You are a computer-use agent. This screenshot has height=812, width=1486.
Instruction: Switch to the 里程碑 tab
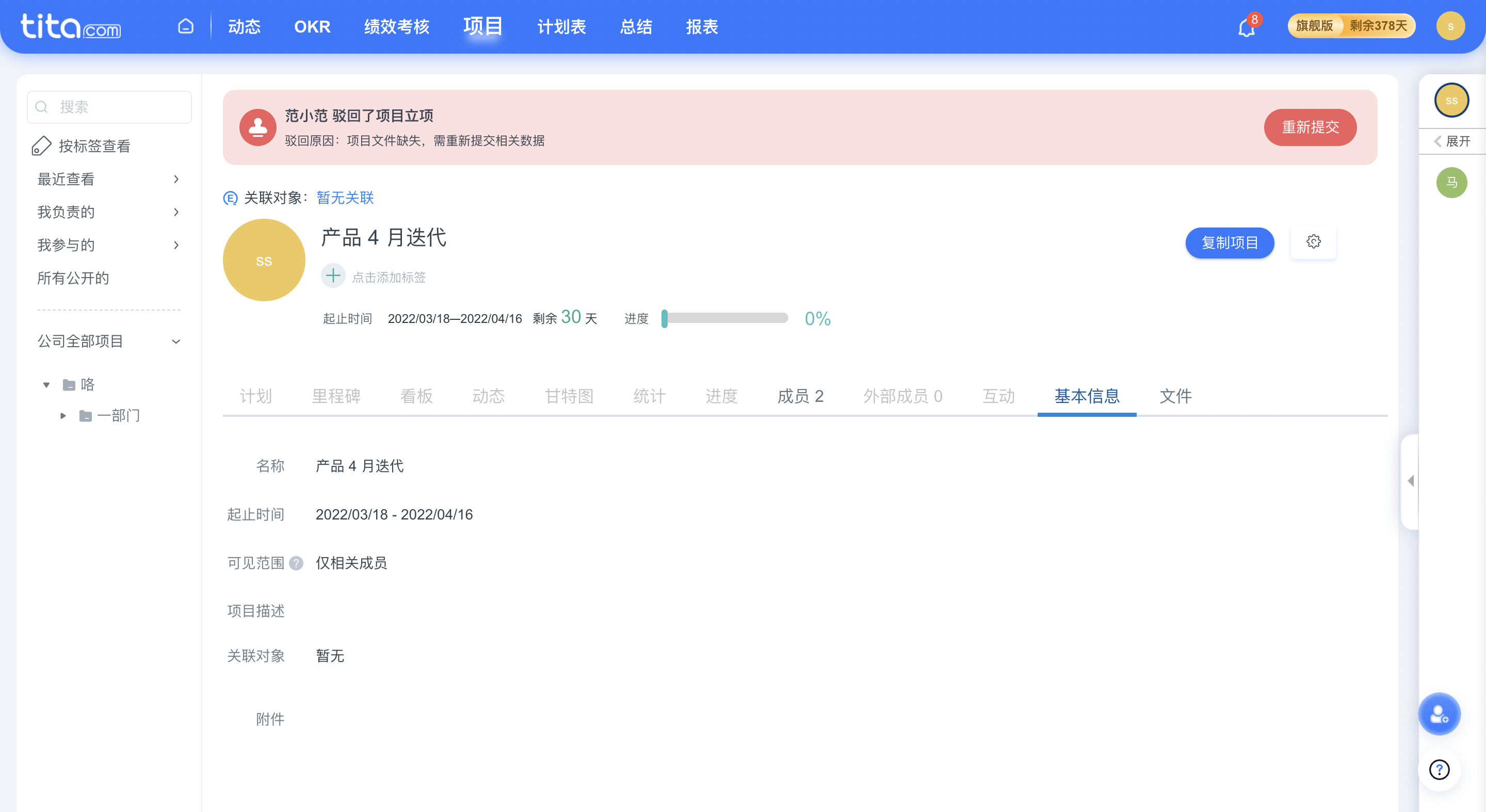336,396
